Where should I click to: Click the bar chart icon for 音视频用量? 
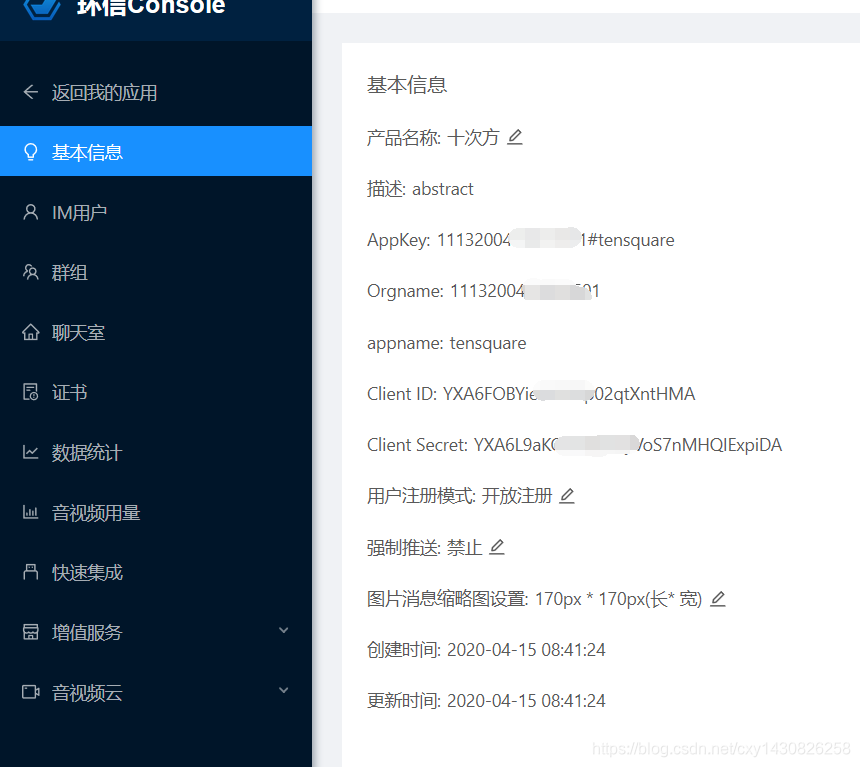coord(31,512)
